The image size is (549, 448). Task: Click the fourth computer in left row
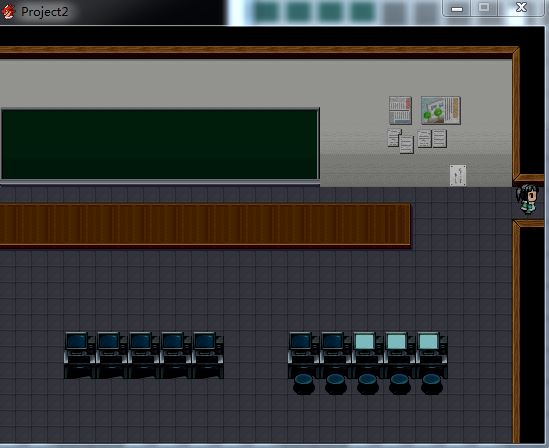click(176, 355)
